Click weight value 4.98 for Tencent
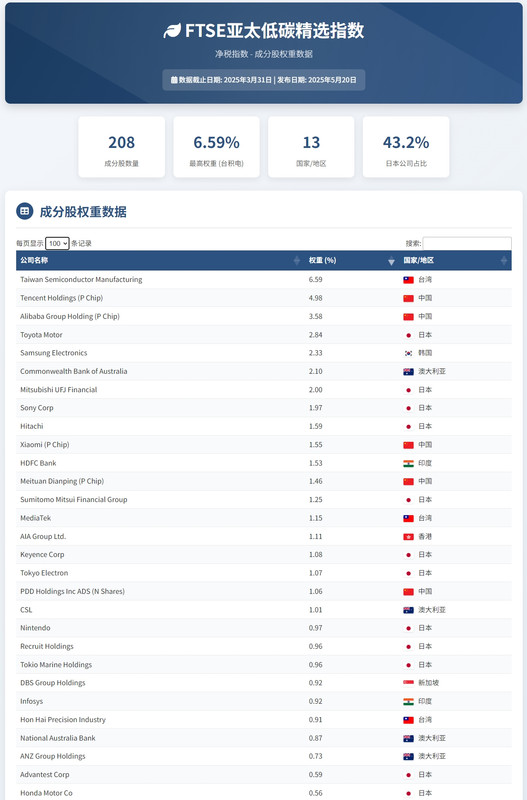This screenshot has width=527, height=800. [x=315, y=298]
